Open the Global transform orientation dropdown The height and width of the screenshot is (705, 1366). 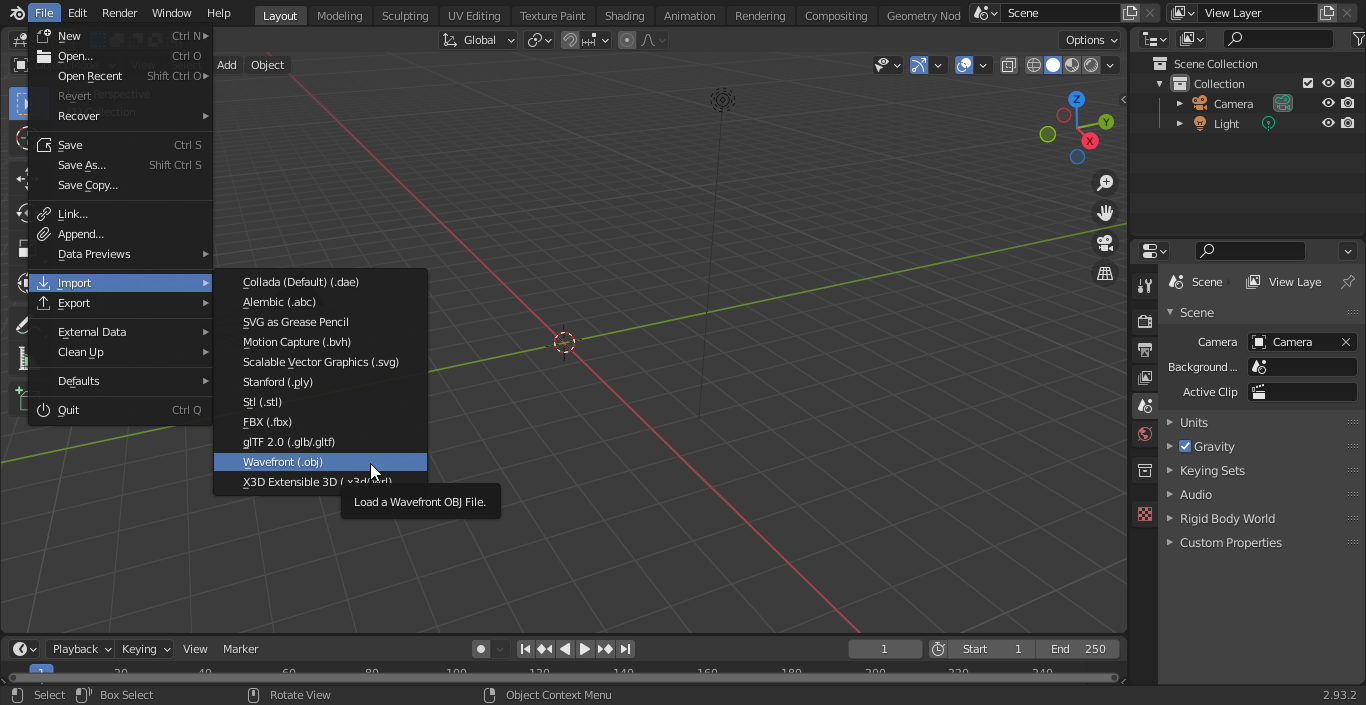[x=478, y=40]
